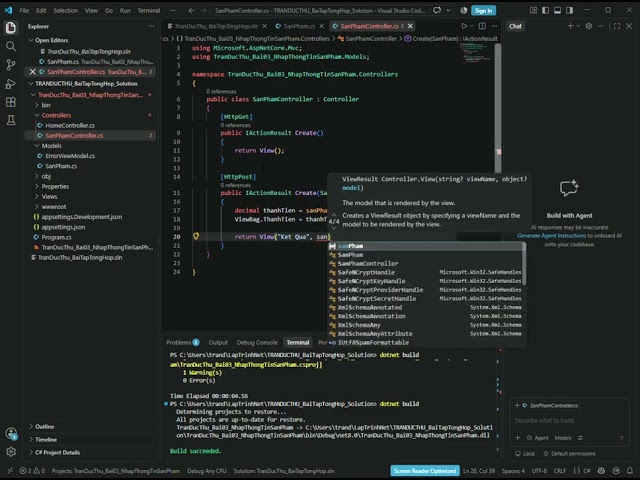Collapse the Models folder
The width and height of the screenshot is (640, 480).
[51, 146]
